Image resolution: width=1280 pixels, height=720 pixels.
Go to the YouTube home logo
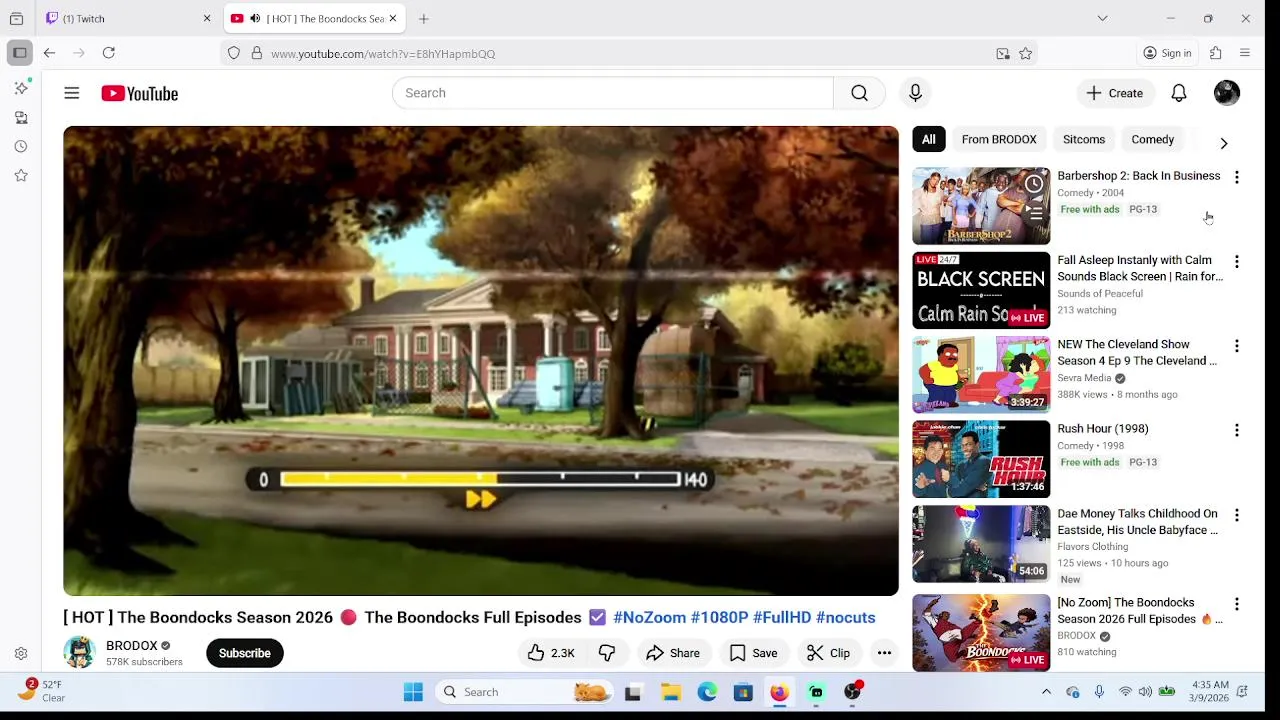click(139, 93)
